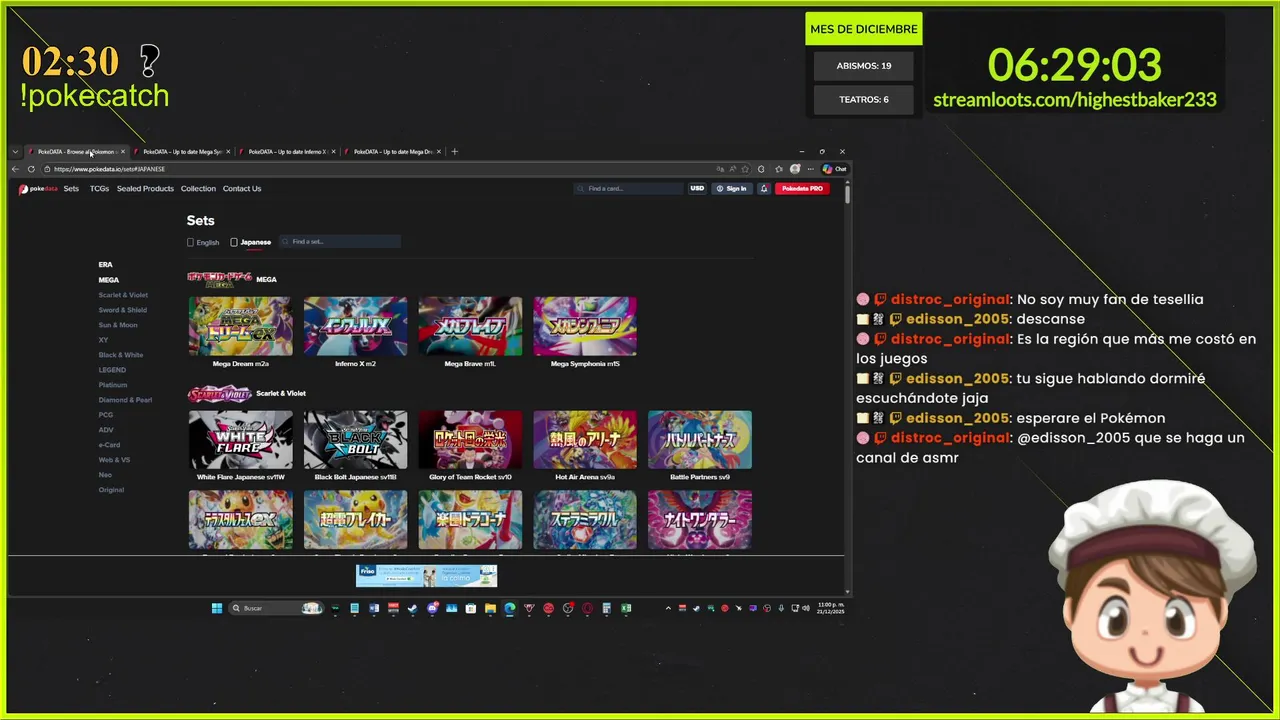The width and height of the screenshot is (1280, 720).
Task: Jump to Sun & Moon era in sidebar
Action: coord(118,325)
